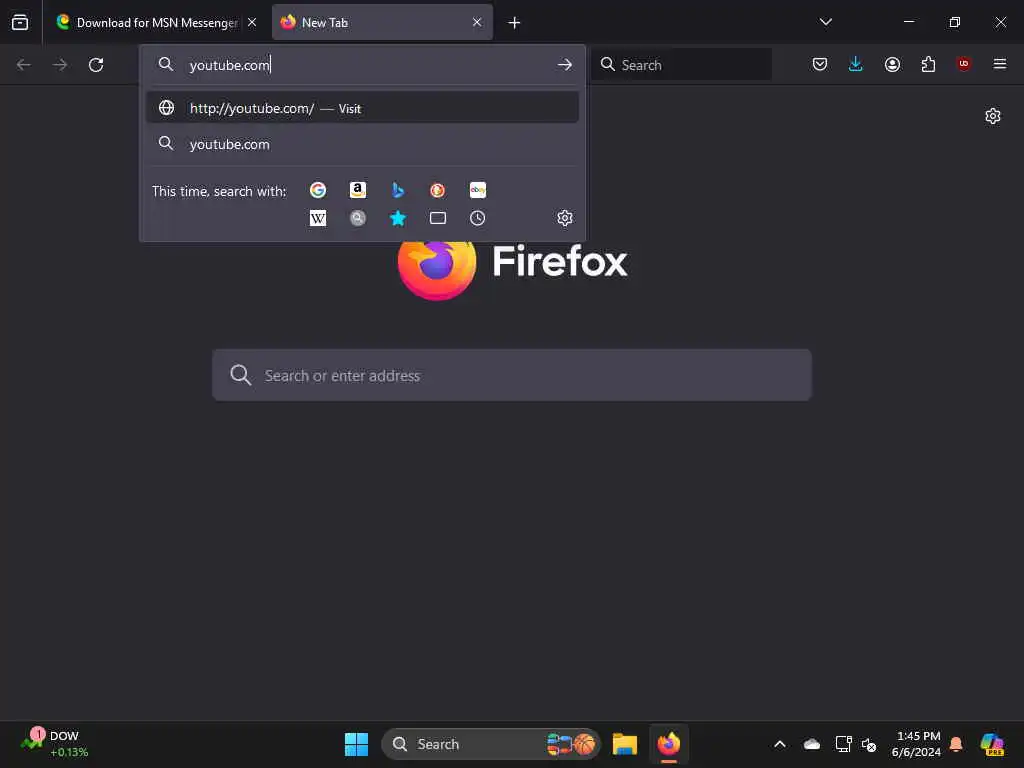Open the OneDrive cloud tray icon
Viewport: 1024px width, 768px height.
[812, 744]
